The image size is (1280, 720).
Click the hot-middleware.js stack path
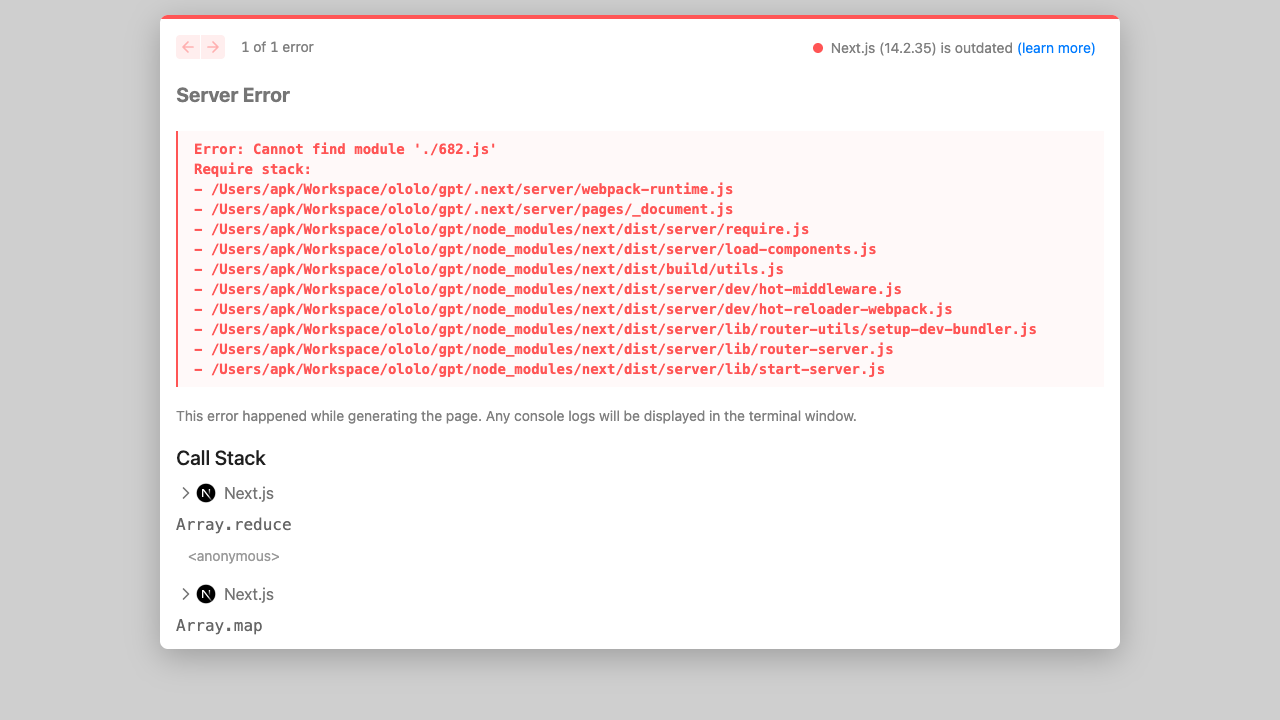548,289
